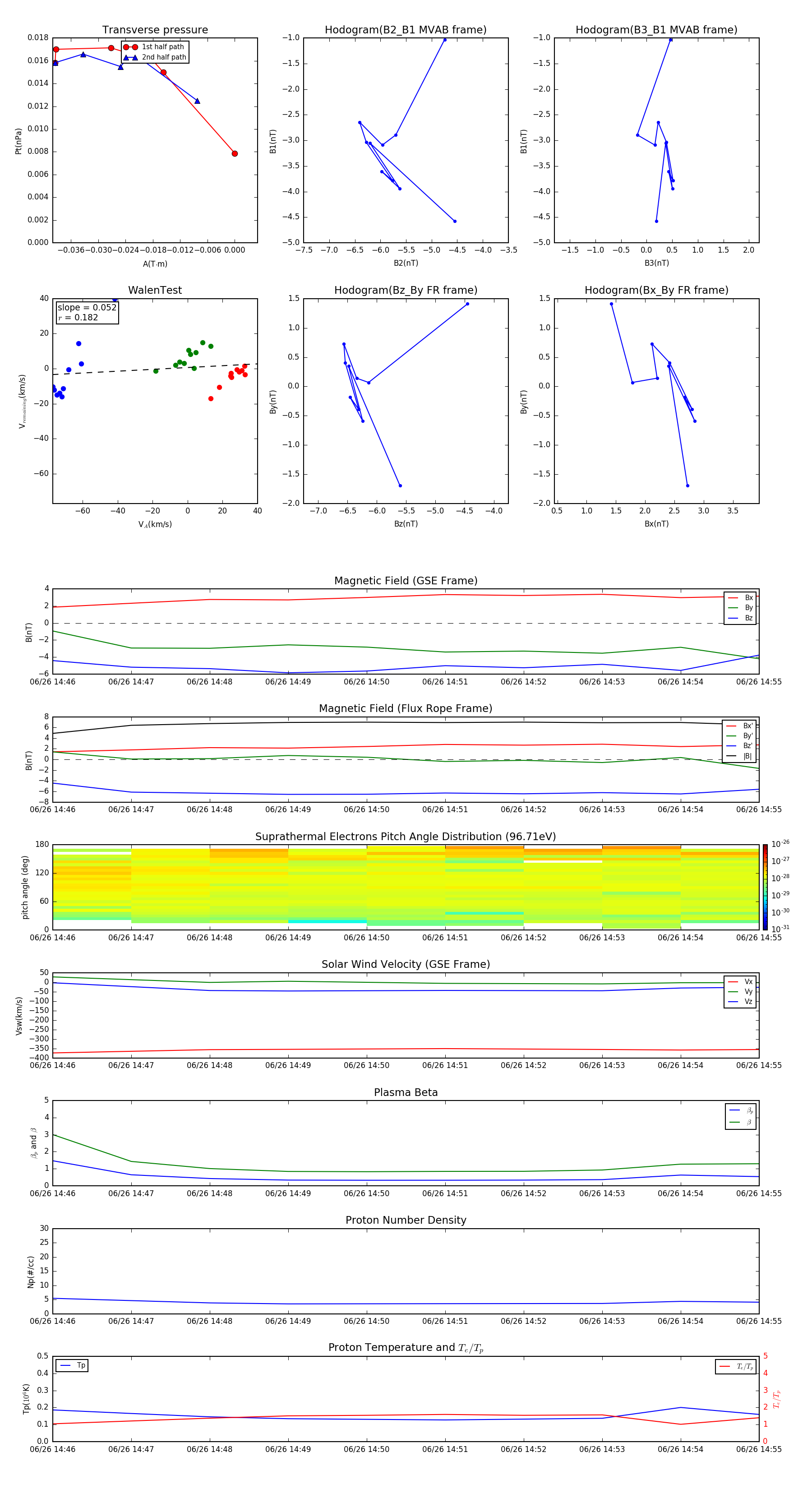Viewport: 812px width, 1489px height.
Task: Click the 'Pt(nPa)' y-axis label
Action: click(18, 140)
